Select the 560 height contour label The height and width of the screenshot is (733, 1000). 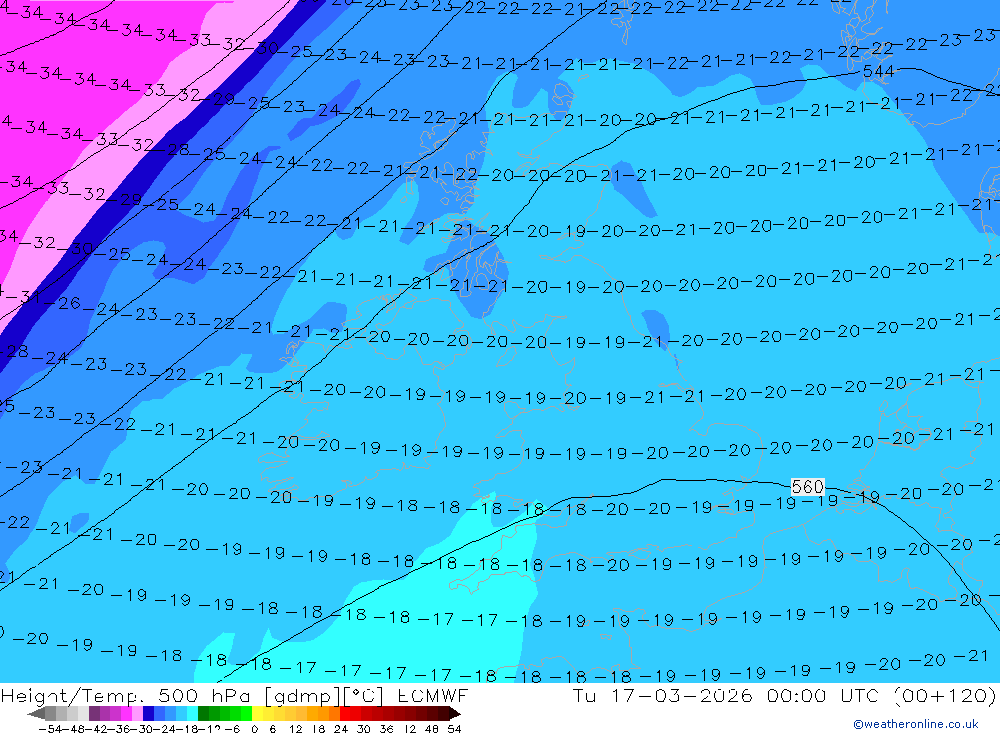point(807,487)
